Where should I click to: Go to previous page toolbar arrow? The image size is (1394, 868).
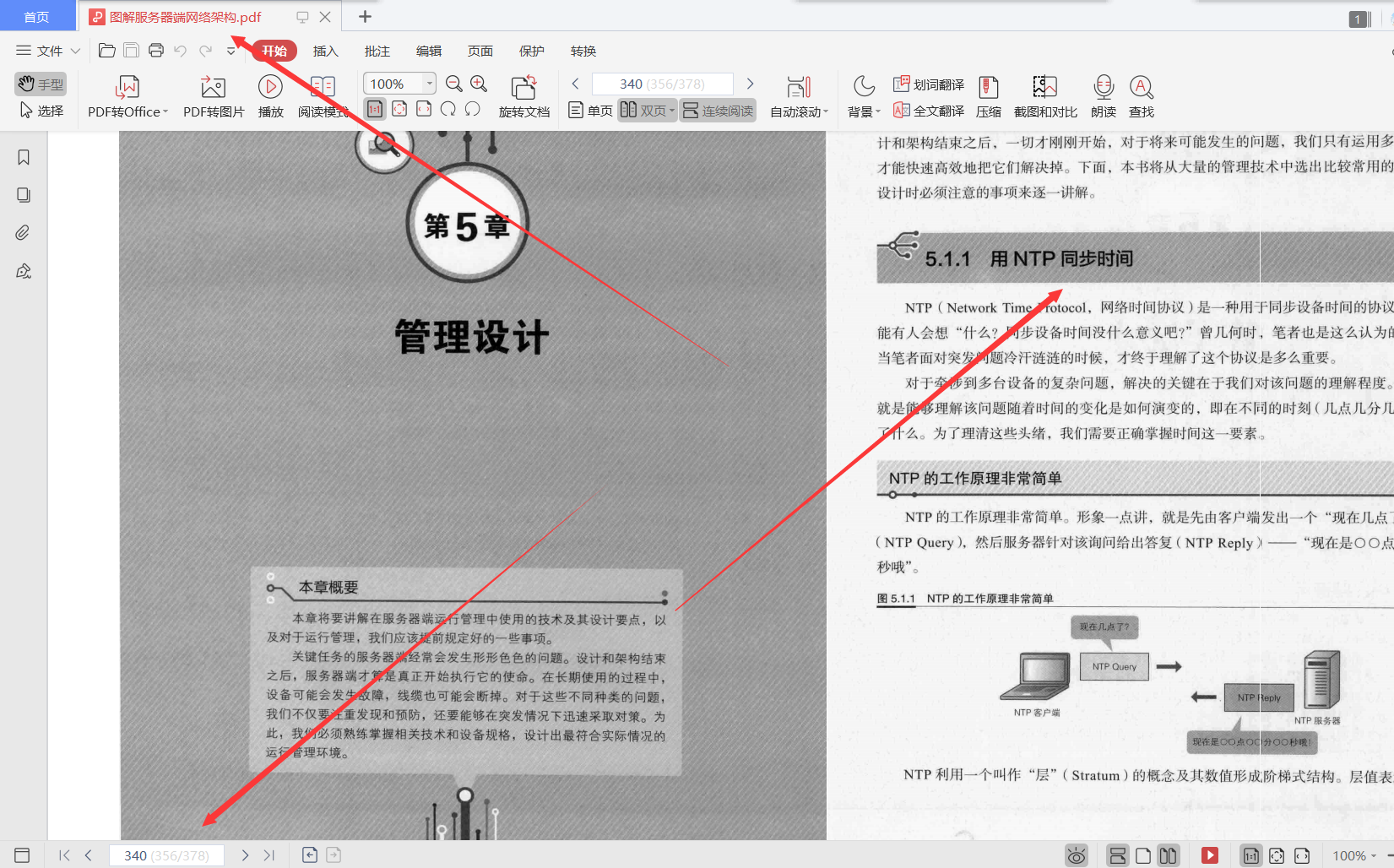click(x=575, y=84)
